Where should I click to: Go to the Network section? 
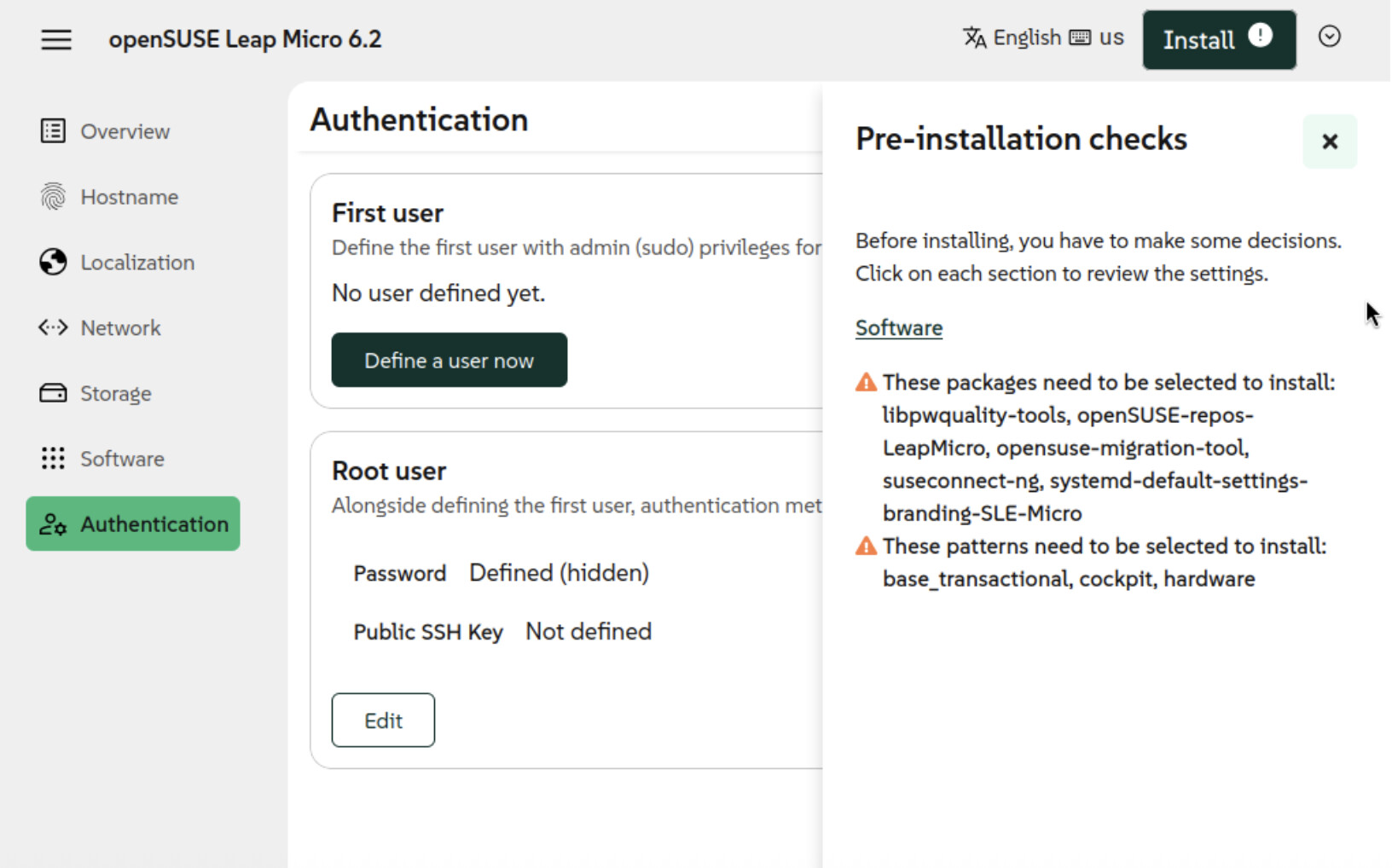click(120, 328)
